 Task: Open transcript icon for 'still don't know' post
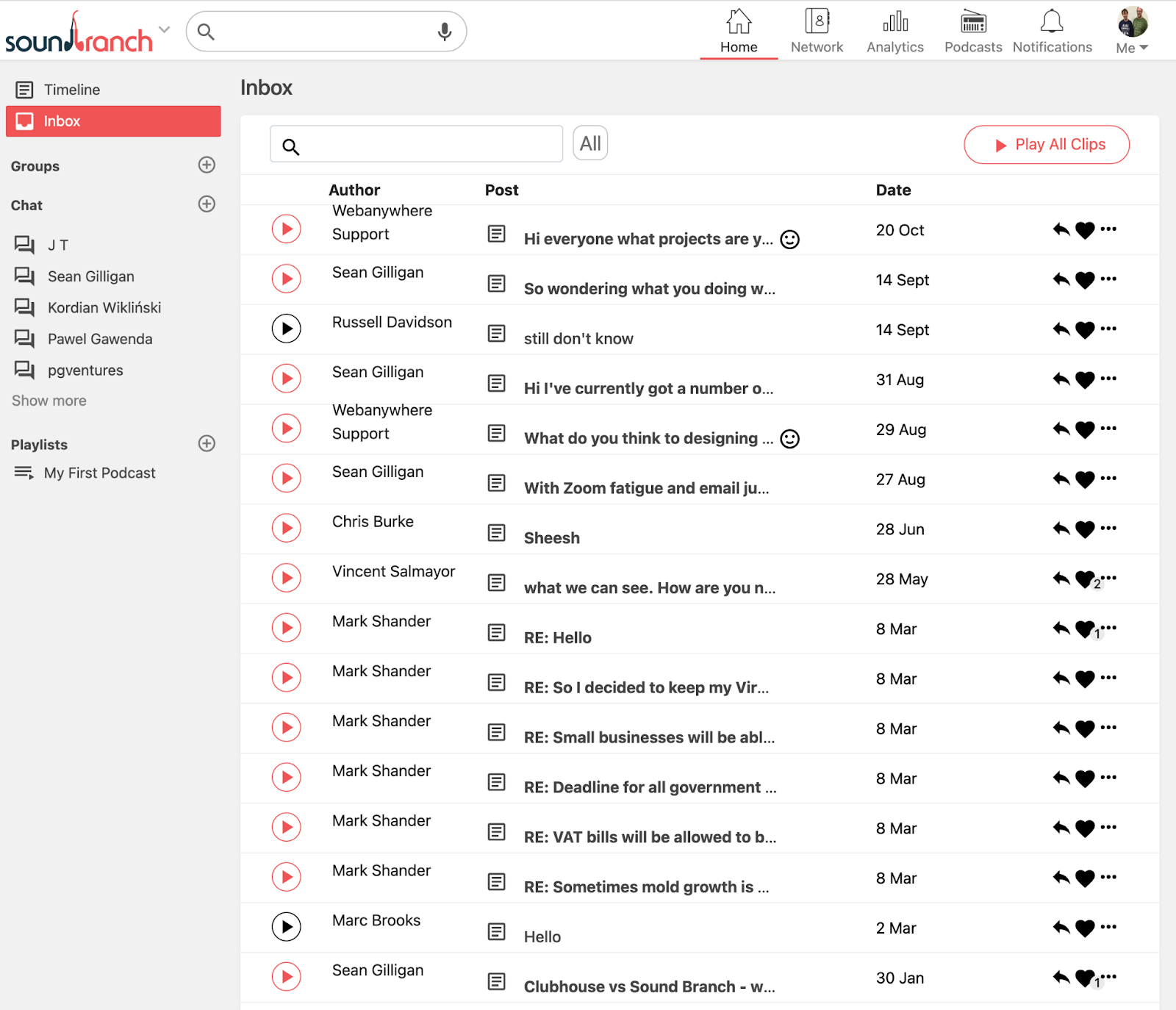tap(497, 334)
